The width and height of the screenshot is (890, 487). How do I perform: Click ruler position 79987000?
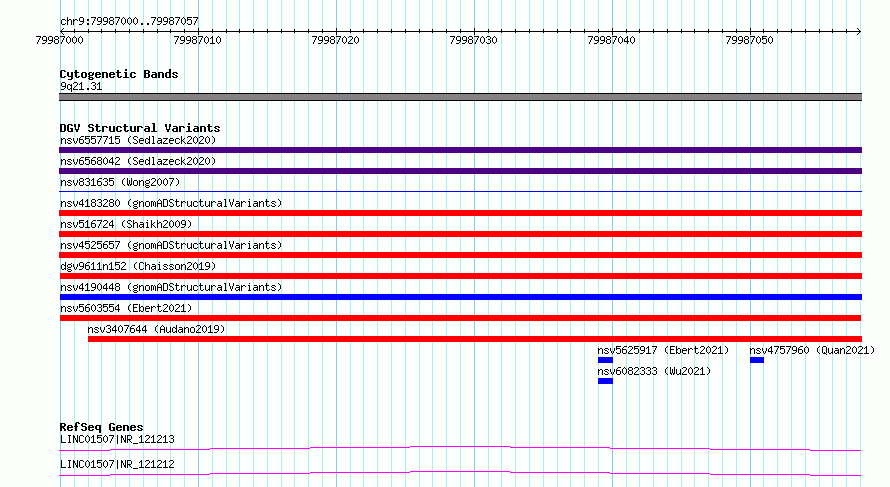tap(60, 40)
